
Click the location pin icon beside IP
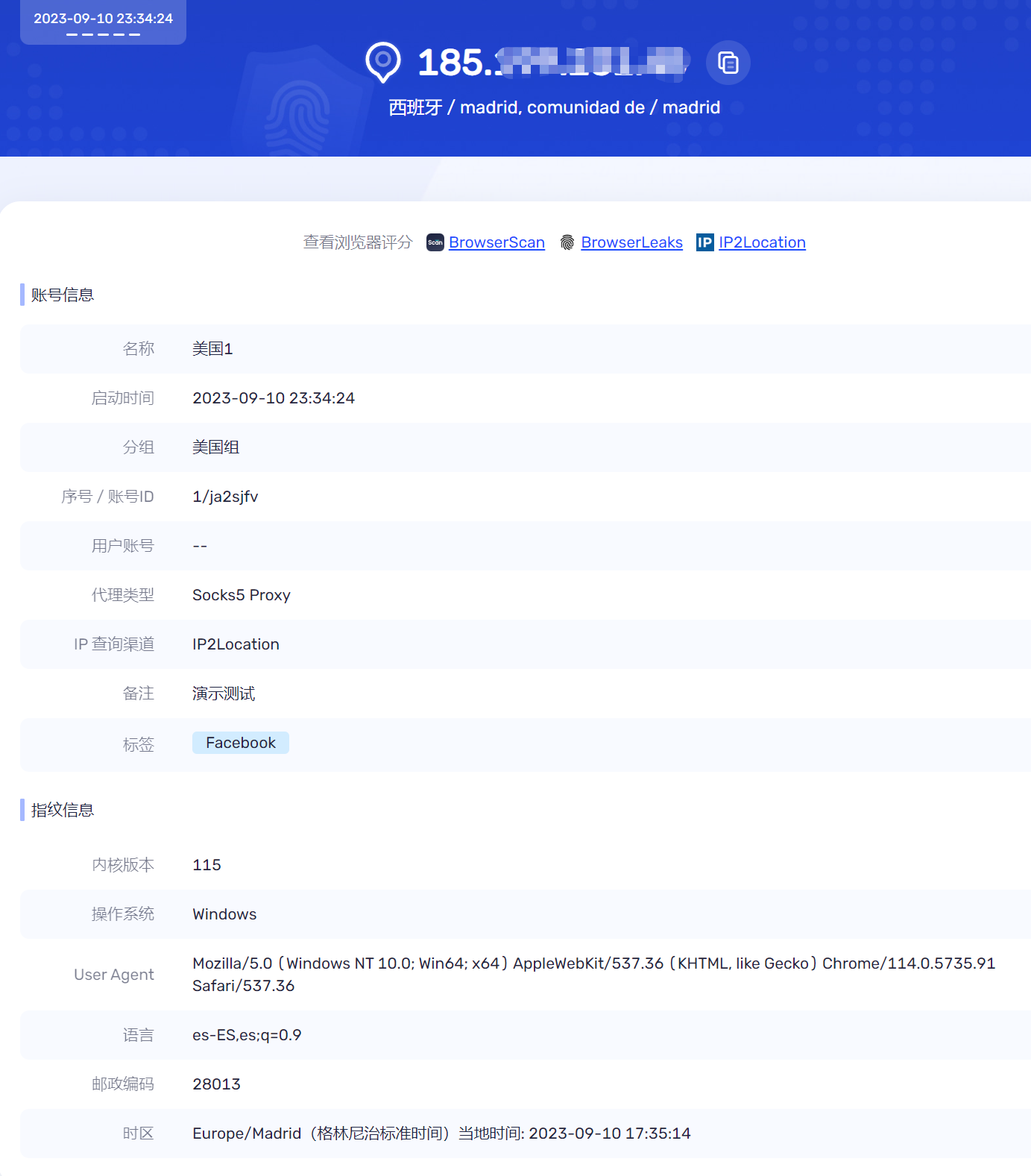[383, 62]
